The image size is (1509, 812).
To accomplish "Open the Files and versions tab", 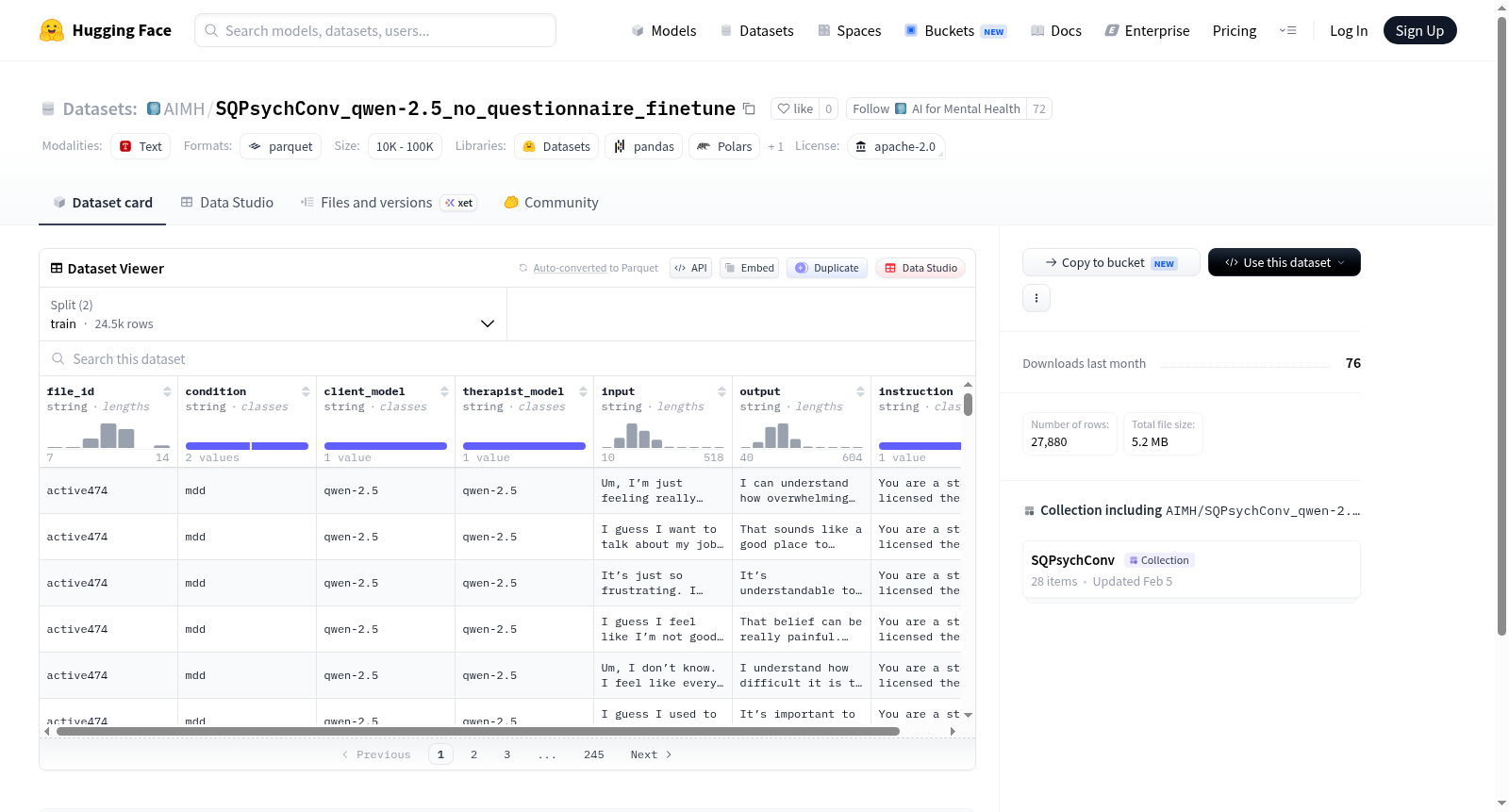I will 389,203.
